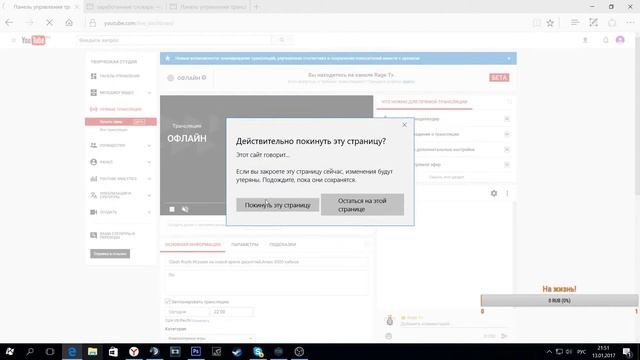Switch to the second browser tab
The image size is (640, 360).
(124, 7)
